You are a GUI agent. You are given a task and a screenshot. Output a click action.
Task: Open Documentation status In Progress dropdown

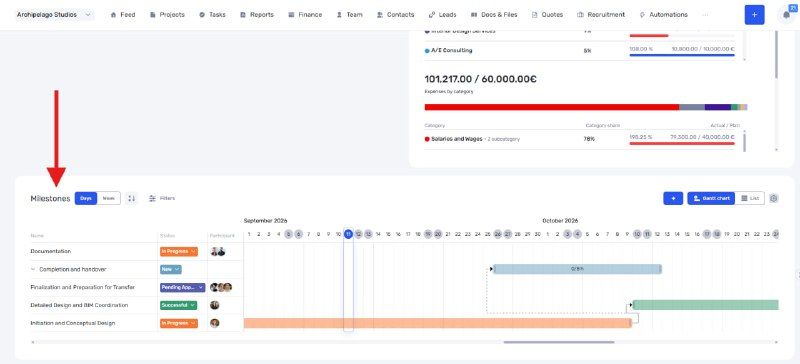(x=179, y=252)
